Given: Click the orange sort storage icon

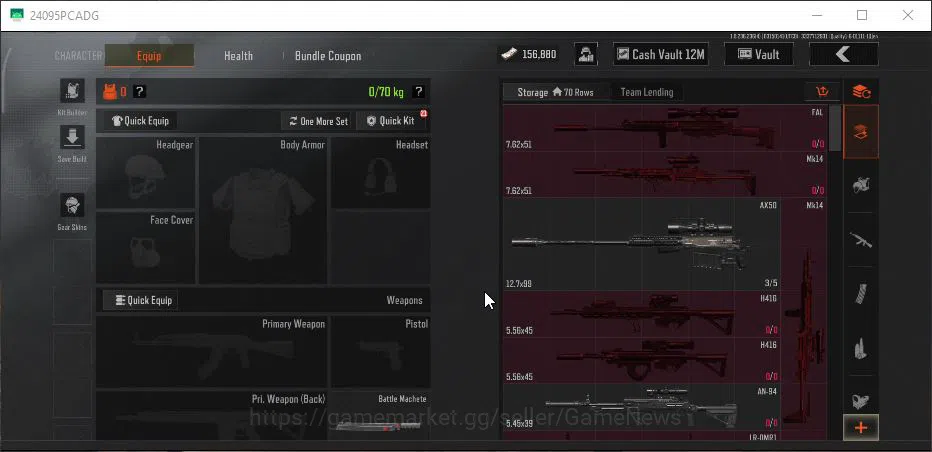Looking at the screenshot, I should click(823, 92).
